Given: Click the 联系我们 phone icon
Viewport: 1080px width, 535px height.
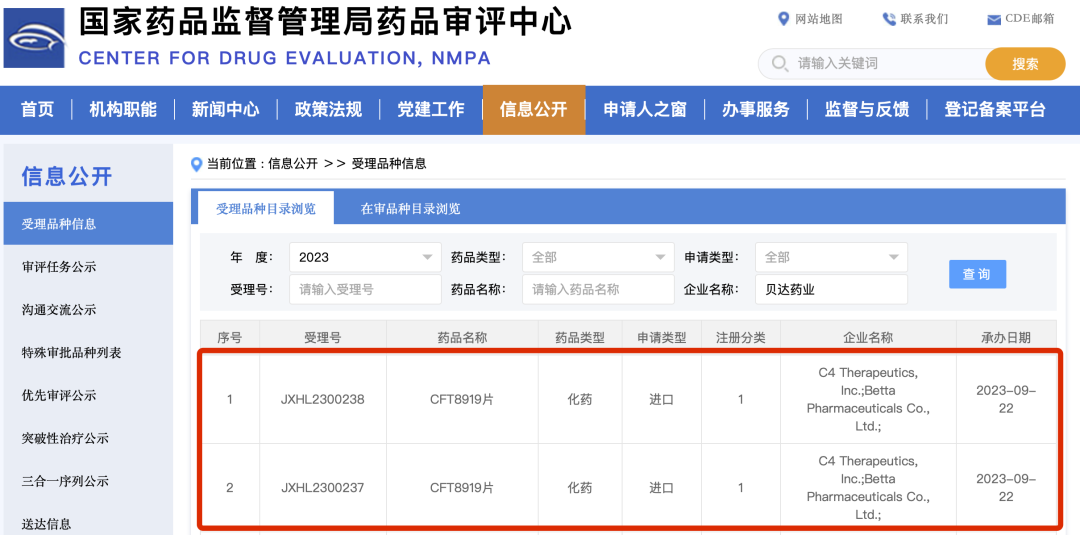Looking at the screenshot, I should [x=889, y=19].
